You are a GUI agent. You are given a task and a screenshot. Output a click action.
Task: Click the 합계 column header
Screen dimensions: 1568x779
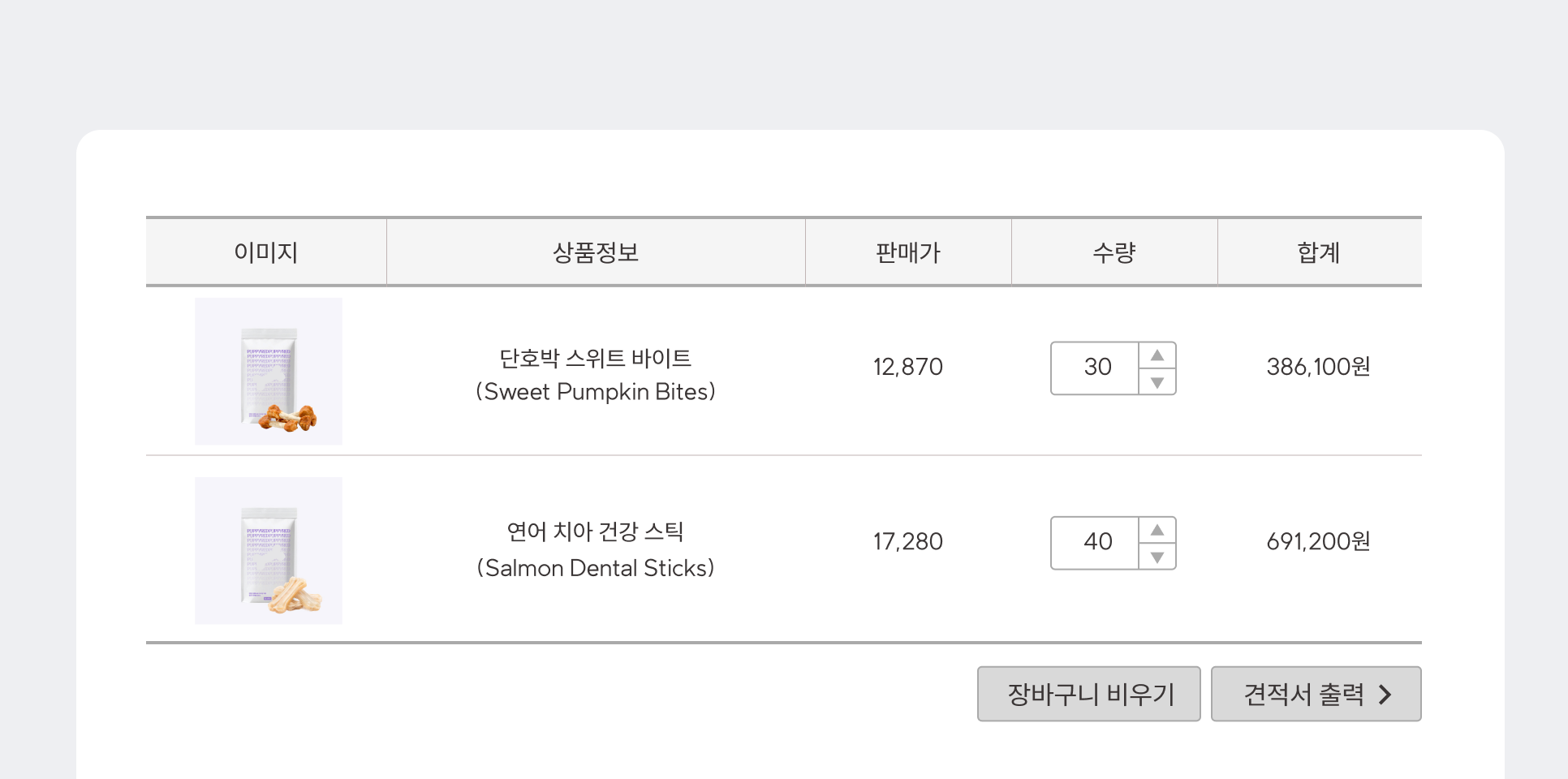coord(1320,252)
